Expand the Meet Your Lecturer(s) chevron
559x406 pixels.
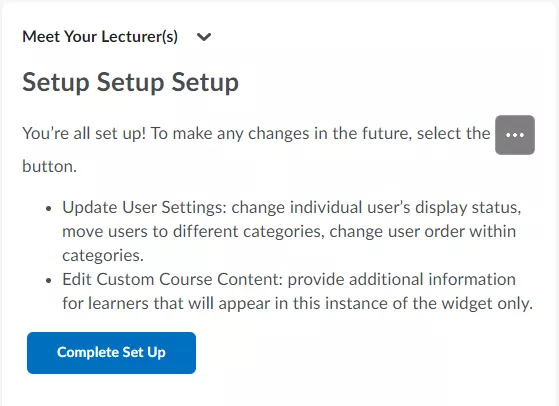pos(204,37)
